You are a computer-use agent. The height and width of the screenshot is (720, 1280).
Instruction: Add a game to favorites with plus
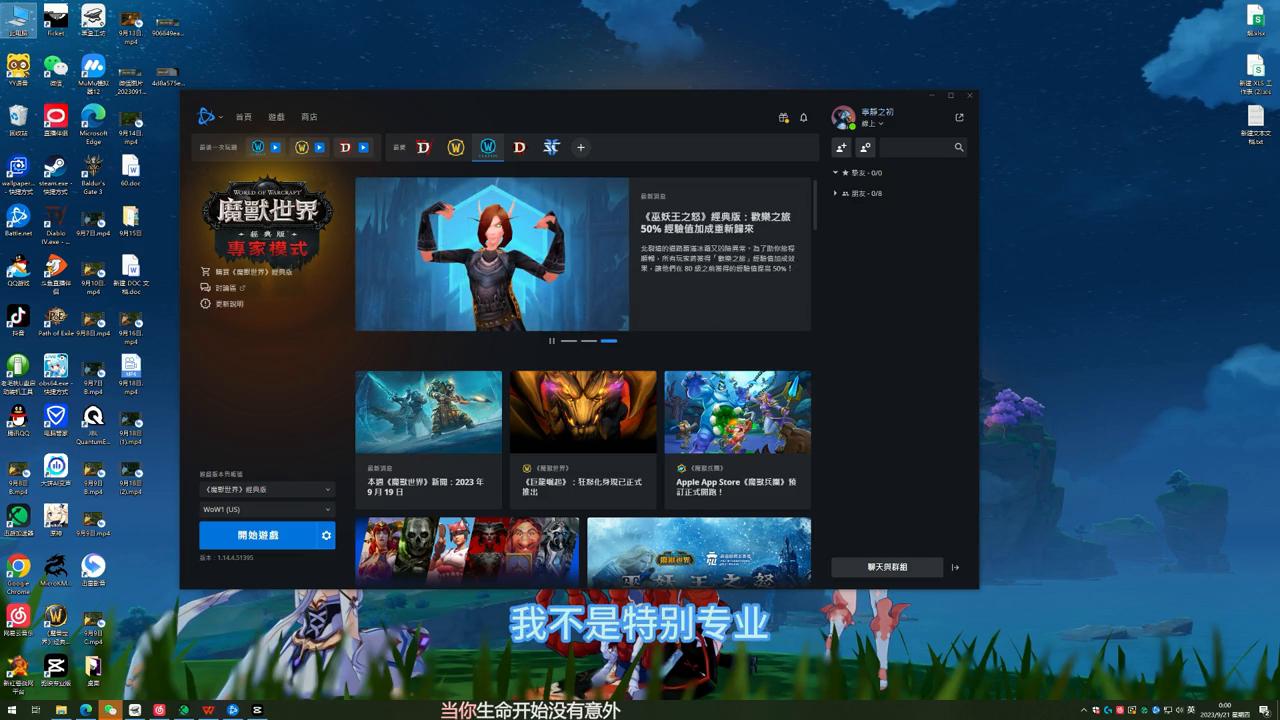tap(580, 147)
